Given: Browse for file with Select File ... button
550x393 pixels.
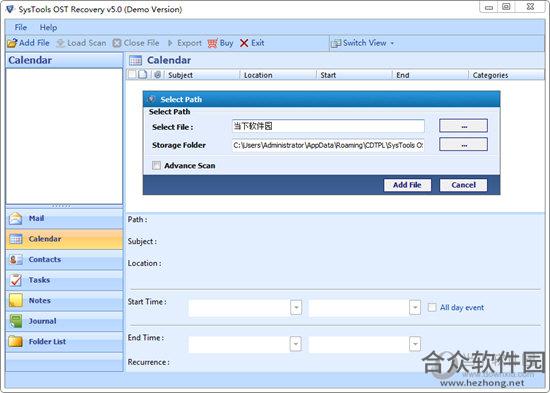Looking at the screenshot, I should click(463, 126).
